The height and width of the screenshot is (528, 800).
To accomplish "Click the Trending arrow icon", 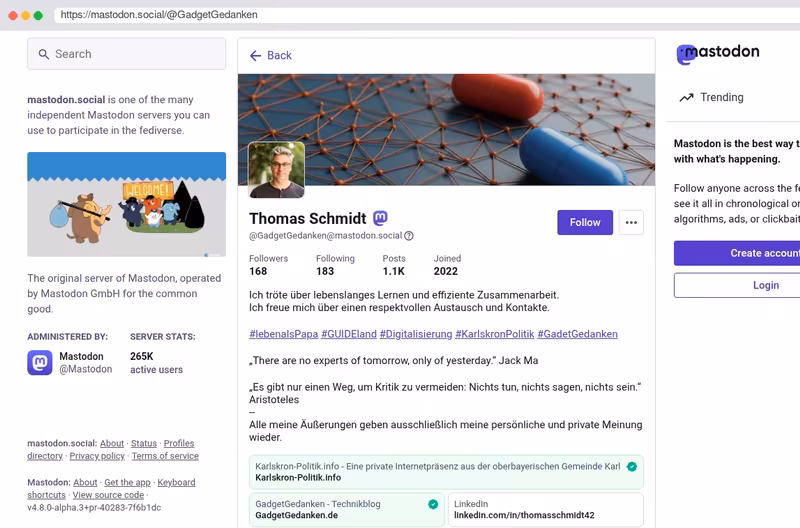I will 686,97.
